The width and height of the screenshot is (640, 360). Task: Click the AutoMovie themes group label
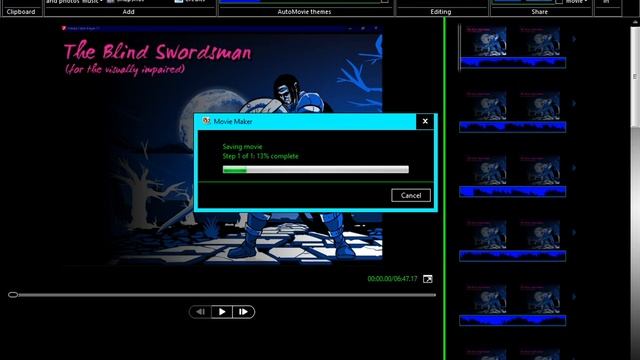click(x=304, y=12)
